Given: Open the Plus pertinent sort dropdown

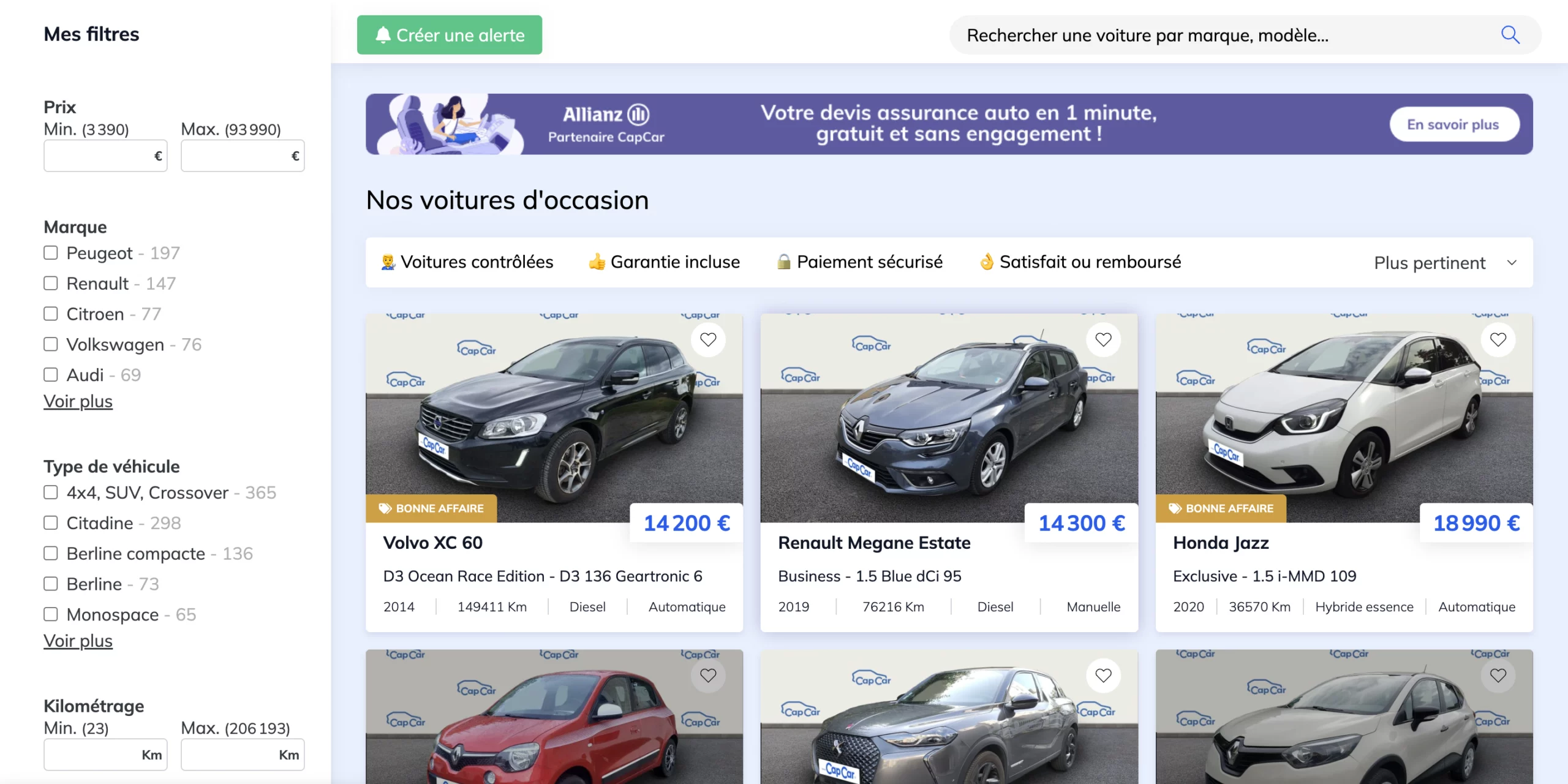Looking at the screenshot, I should [x=1445, y=263].
